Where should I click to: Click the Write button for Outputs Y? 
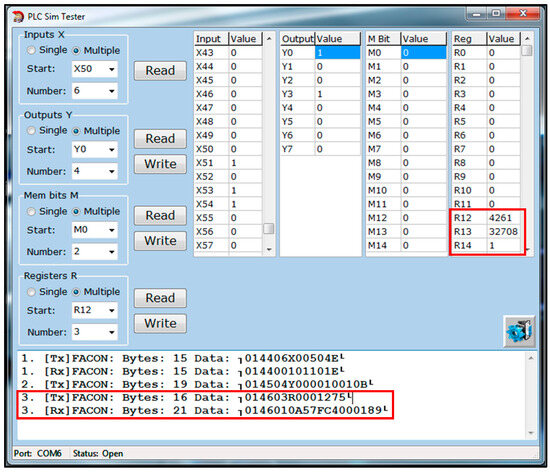160,164
